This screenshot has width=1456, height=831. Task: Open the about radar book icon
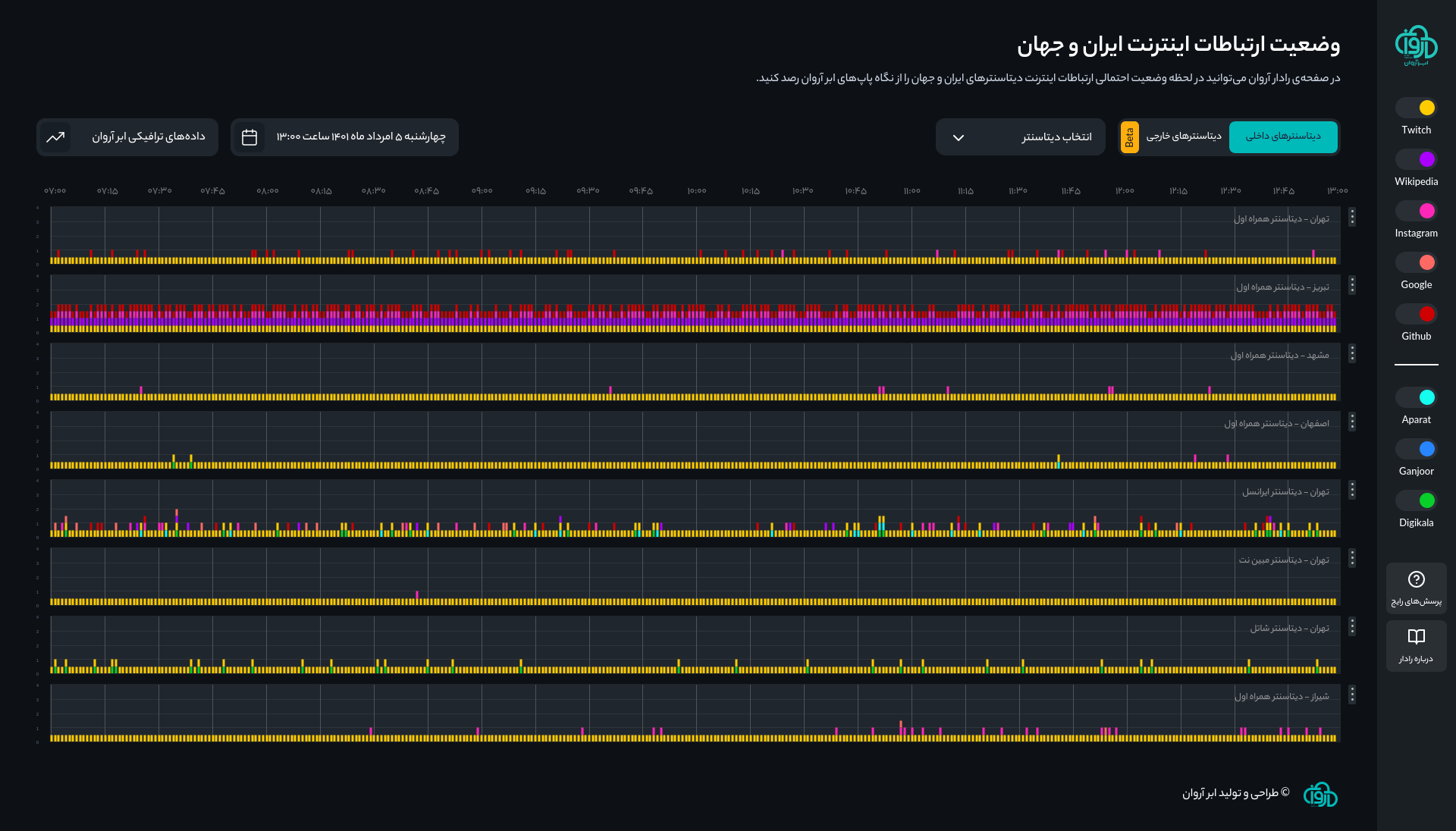(1416, 637)
